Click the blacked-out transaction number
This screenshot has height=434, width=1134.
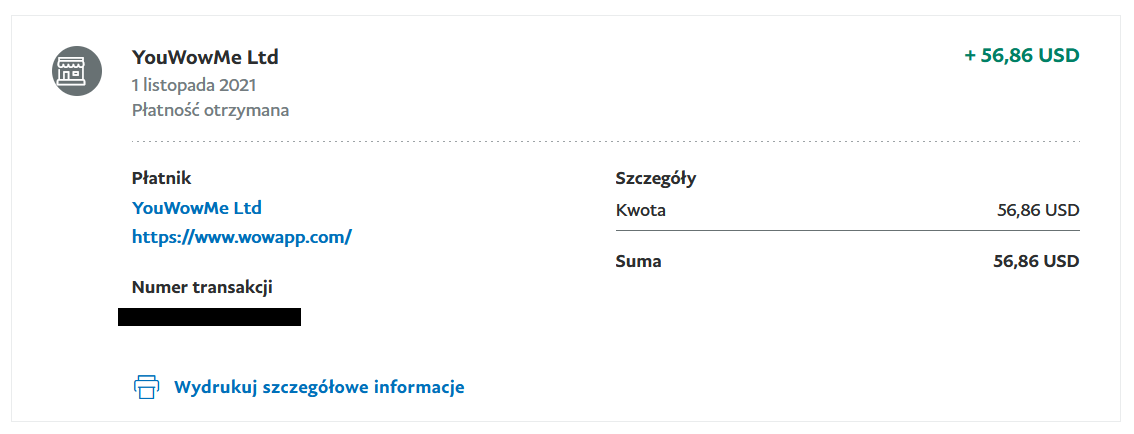pos(209,317)
